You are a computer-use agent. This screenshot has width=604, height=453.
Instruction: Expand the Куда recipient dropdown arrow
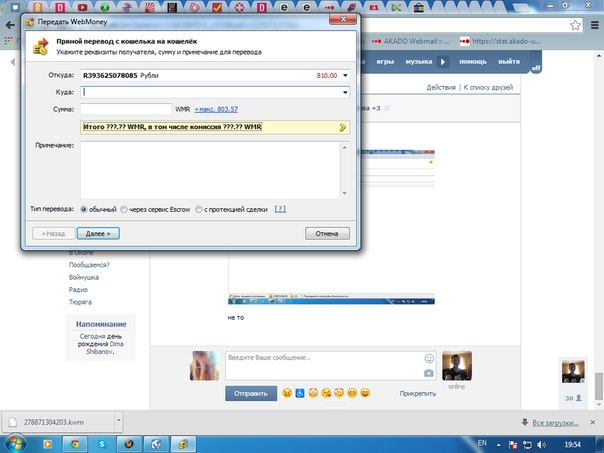point(345,92)
